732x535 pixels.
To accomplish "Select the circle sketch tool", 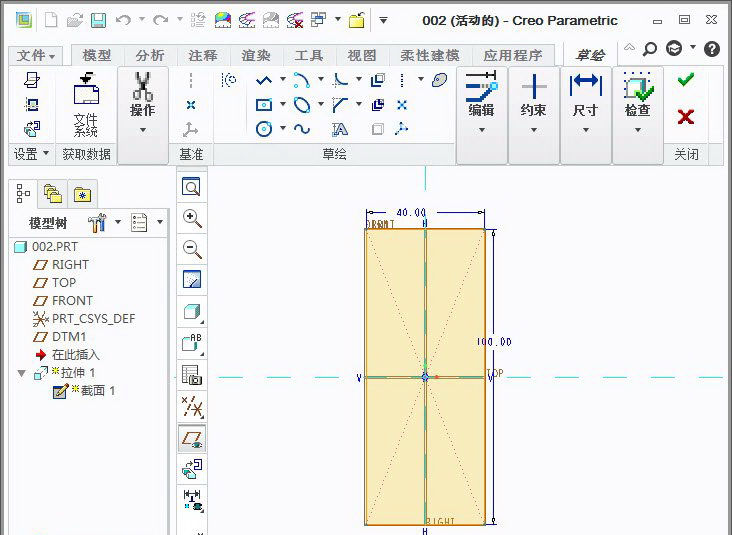I will click(265, 128).
